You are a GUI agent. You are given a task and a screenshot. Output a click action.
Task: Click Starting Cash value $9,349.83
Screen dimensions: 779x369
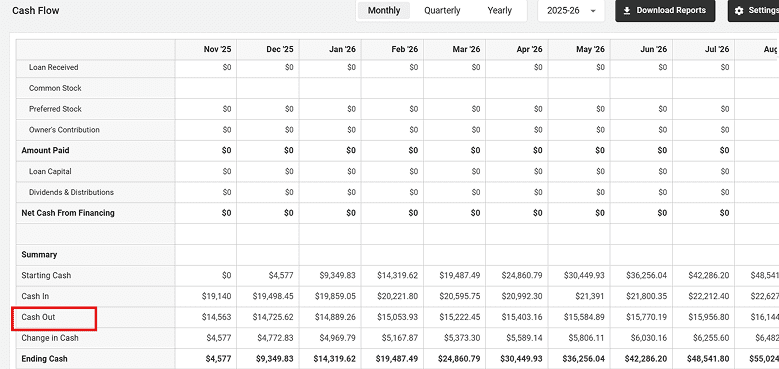tap(337, 276)
